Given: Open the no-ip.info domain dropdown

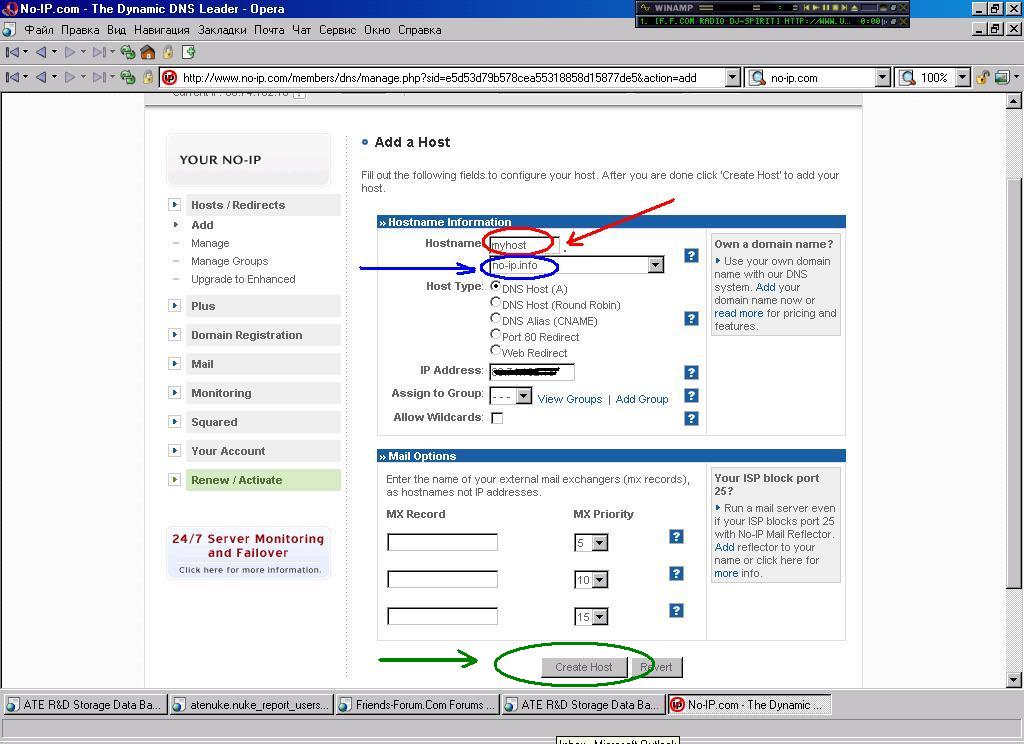Looking at the screenshot, I should pos(655,265).
